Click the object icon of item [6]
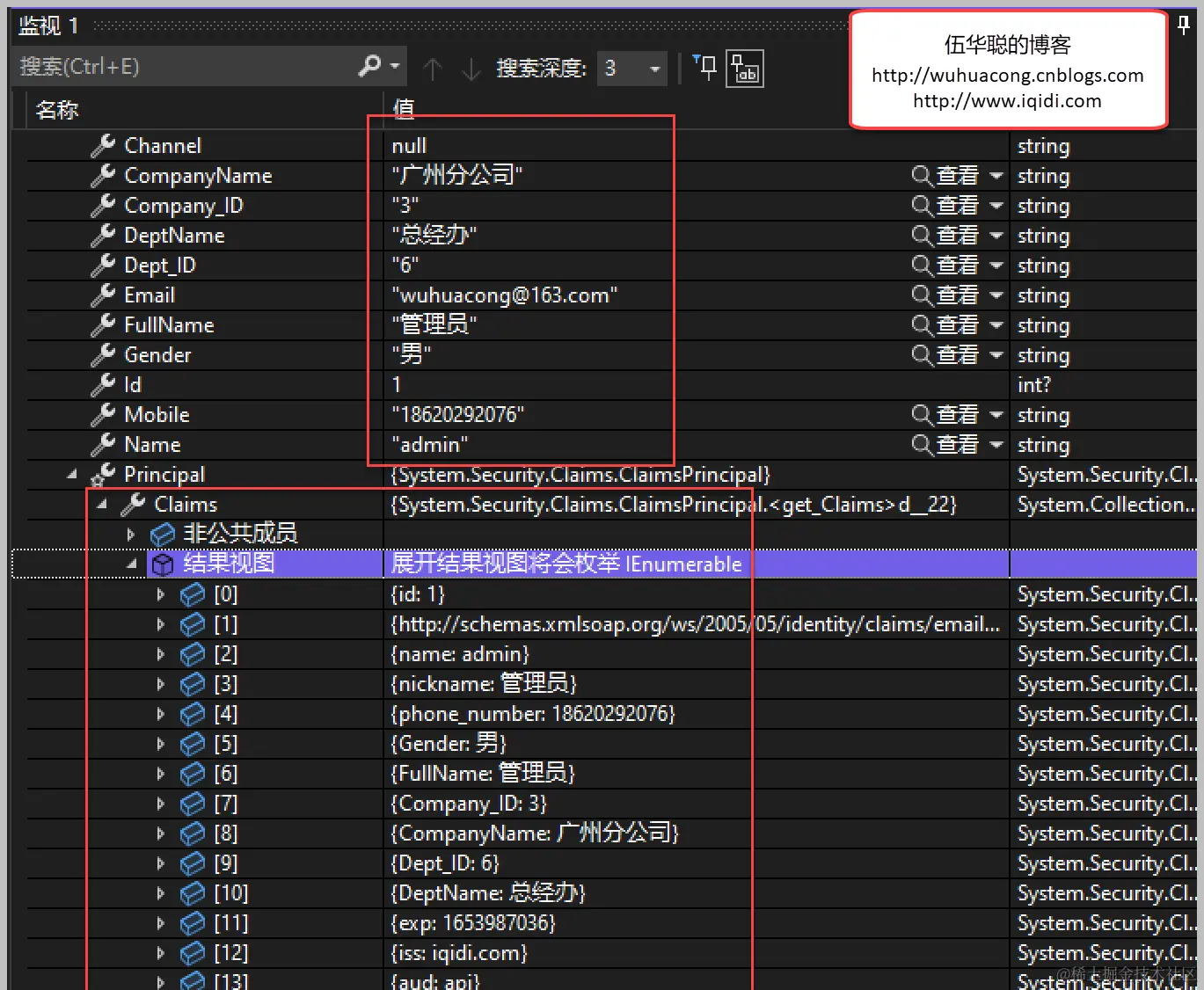Image resolution: width=1204 pixels, height=990 pixels. click(x=193, y=775)
